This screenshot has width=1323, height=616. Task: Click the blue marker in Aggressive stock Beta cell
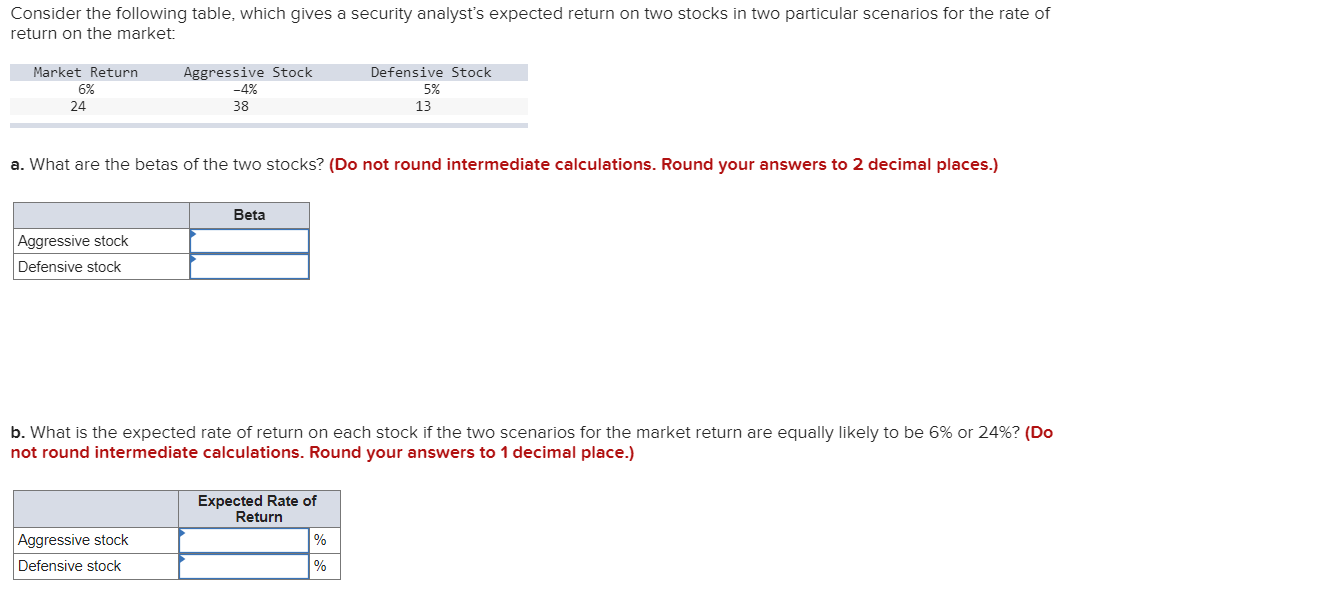pyautogui.click(x=193, y=234)
